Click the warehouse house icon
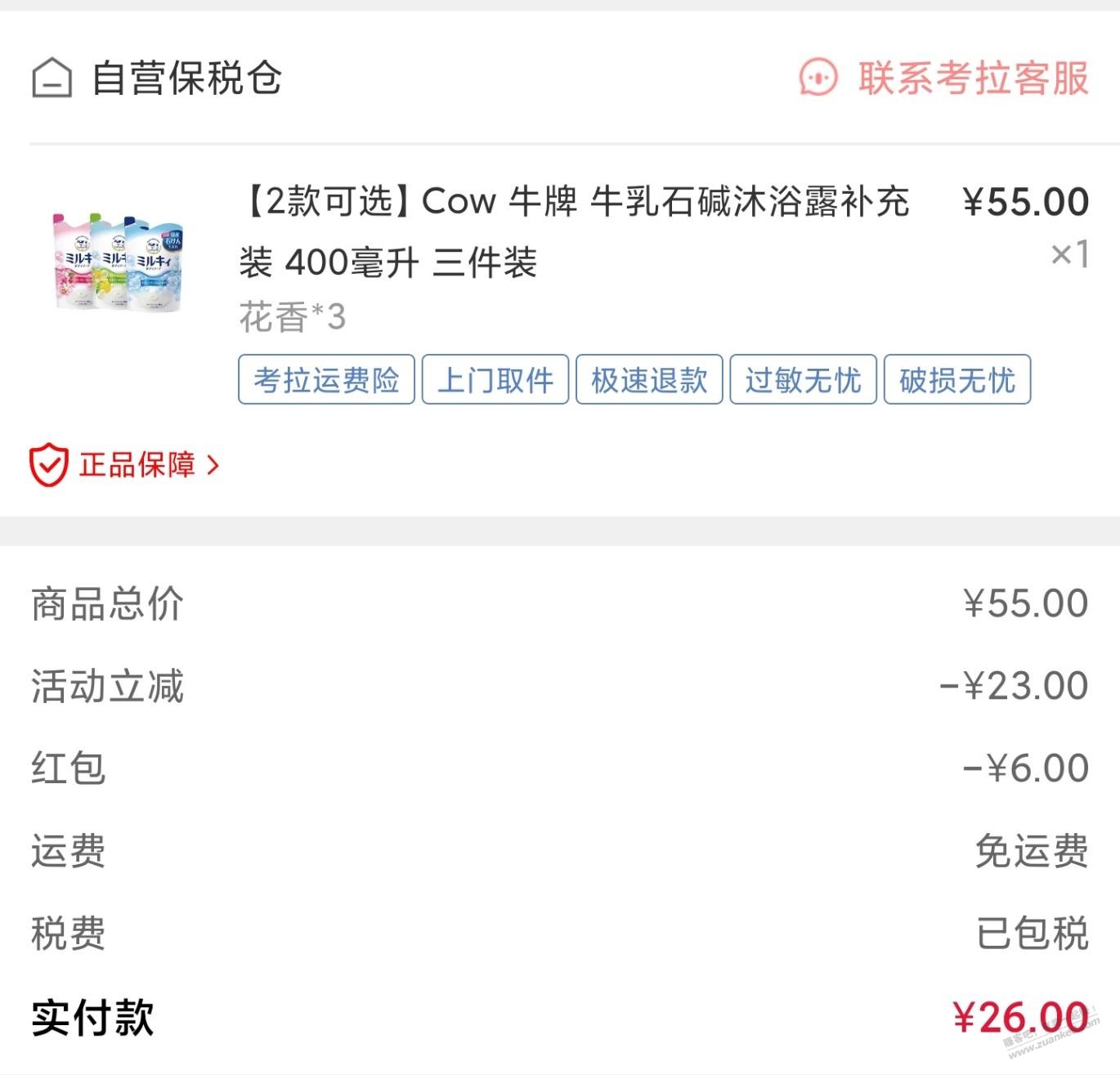 (52, 78)
